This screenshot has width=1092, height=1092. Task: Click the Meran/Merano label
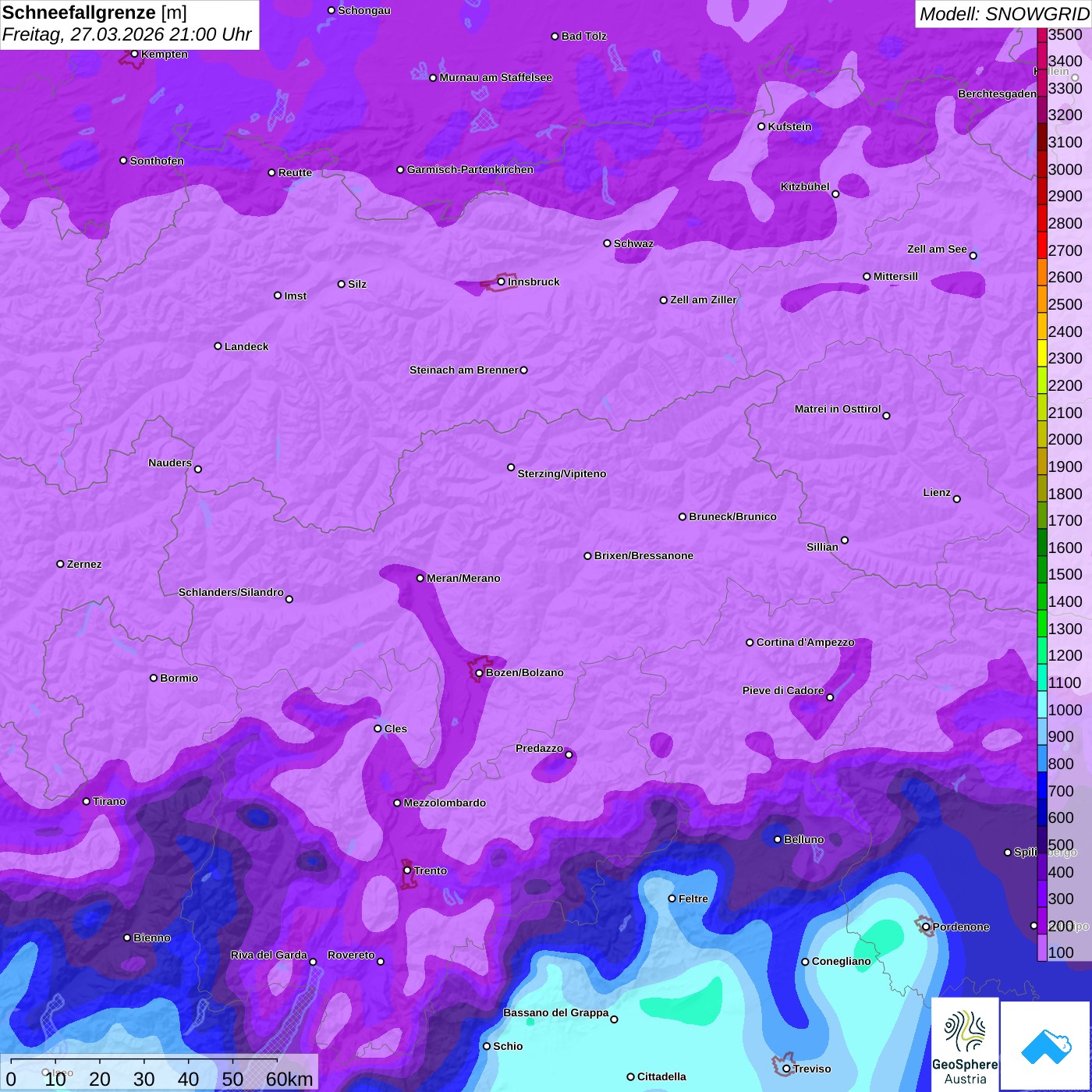463,578
